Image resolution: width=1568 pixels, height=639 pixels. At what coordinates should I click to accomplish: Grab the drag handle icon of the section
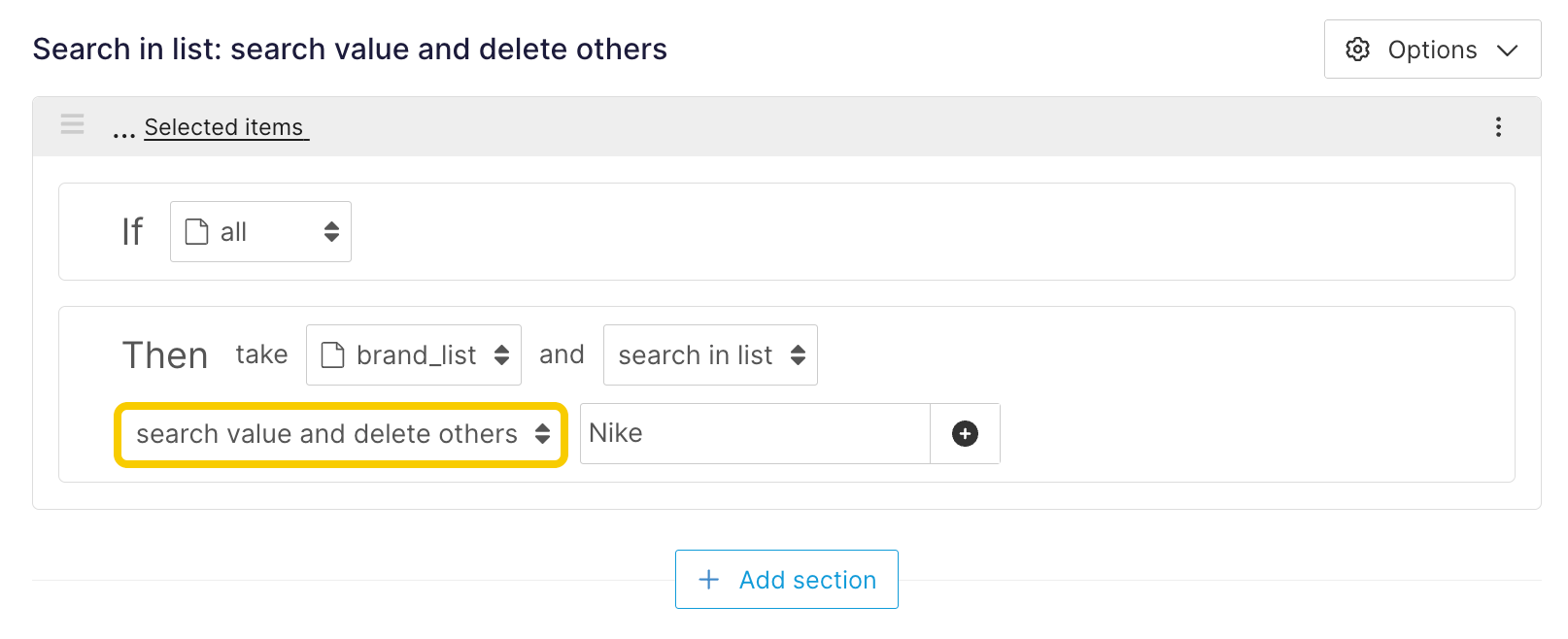pos(73,124)
